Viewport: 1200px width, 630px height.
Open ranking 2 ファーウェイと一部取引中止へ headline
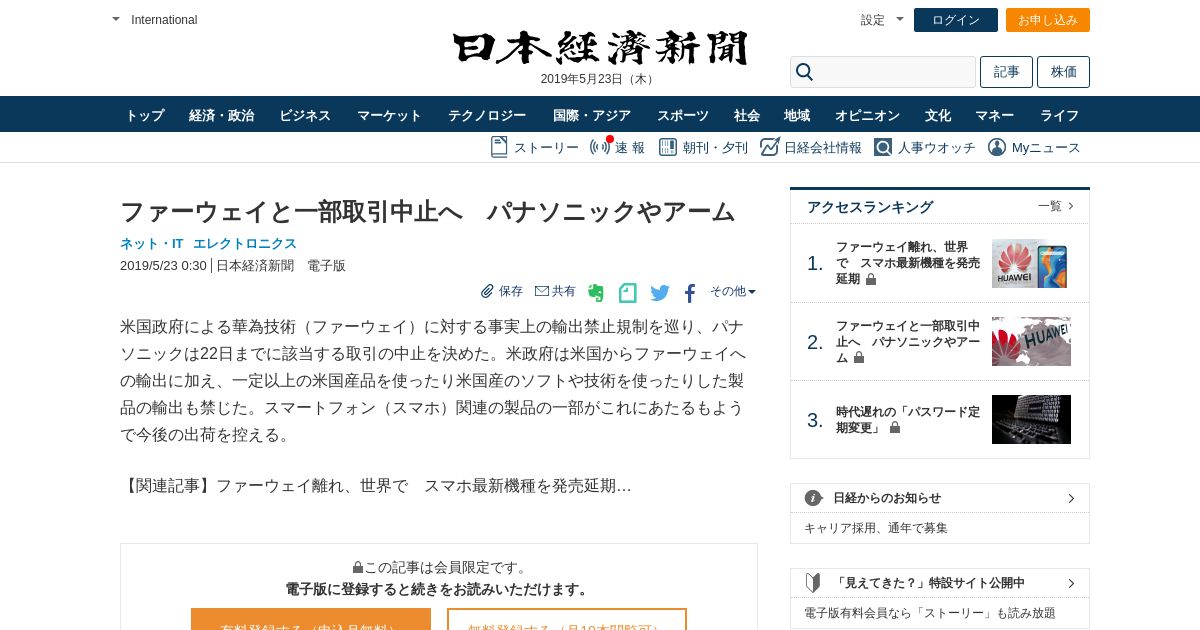point(908,341)
